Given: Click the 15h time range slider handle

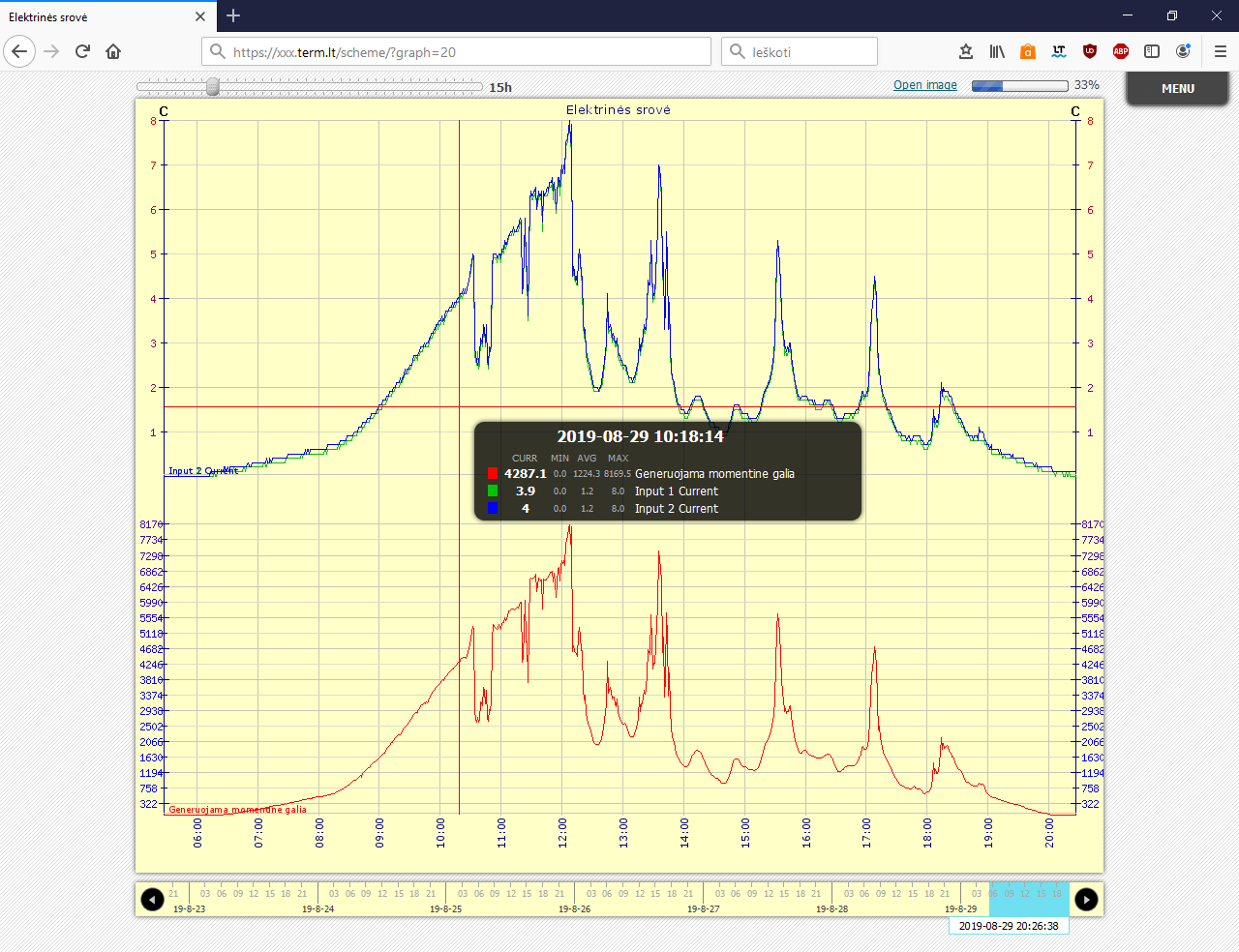Looking at the screenshot, I should point(213,87).
